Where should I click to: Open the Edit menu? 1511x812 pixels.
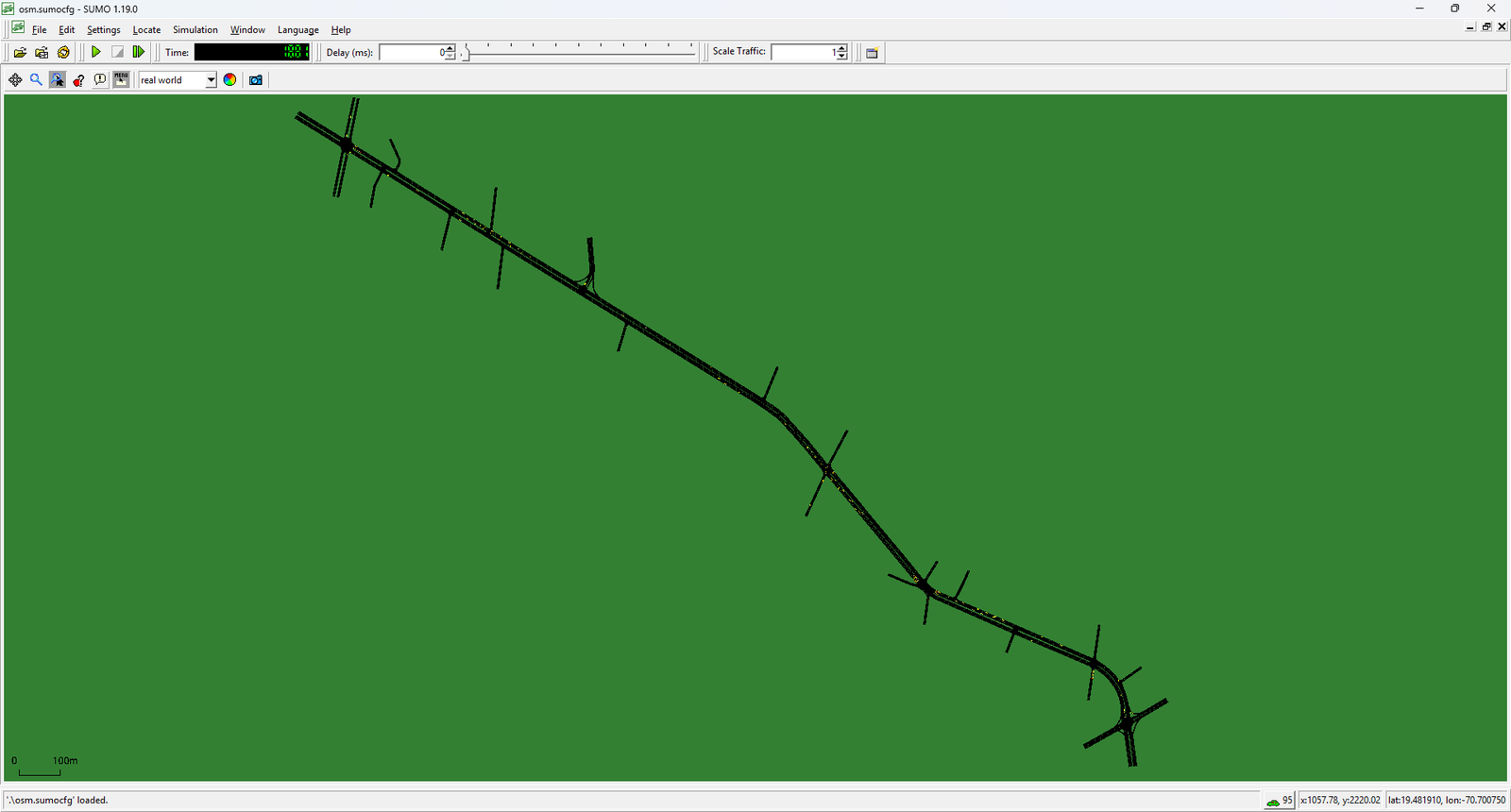pos(66,30)
